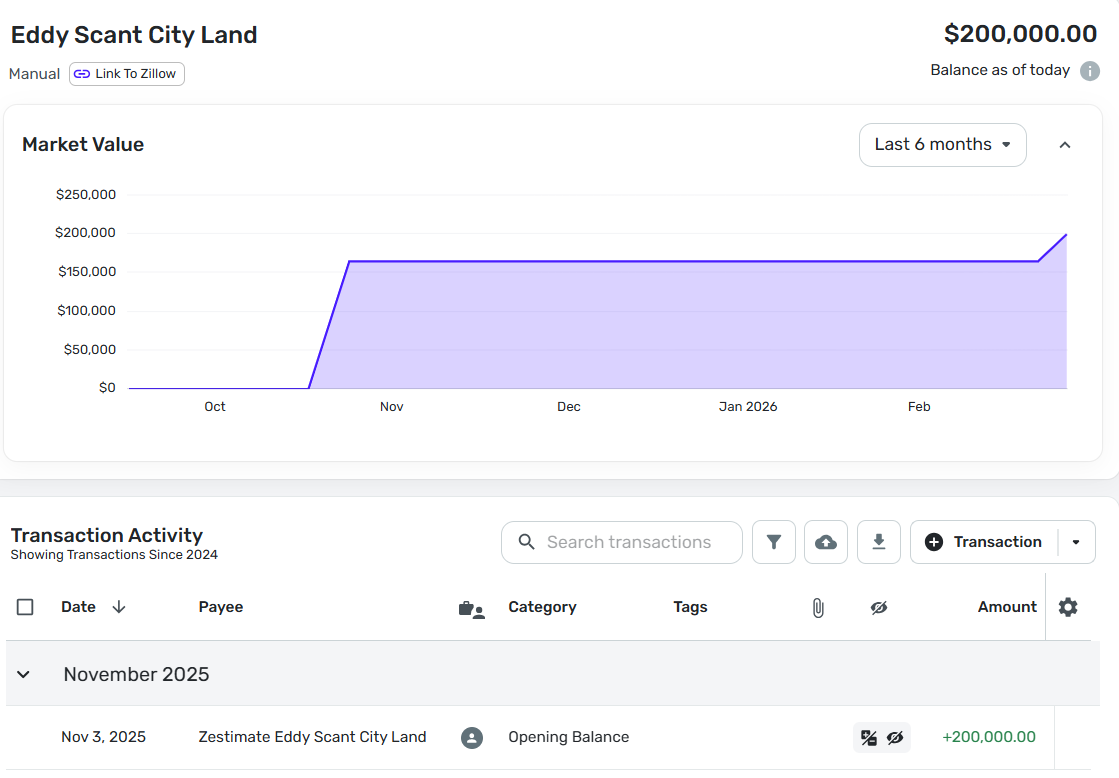
Task: Click the business/personal column header icon
Action: click(x=471, y=608)
